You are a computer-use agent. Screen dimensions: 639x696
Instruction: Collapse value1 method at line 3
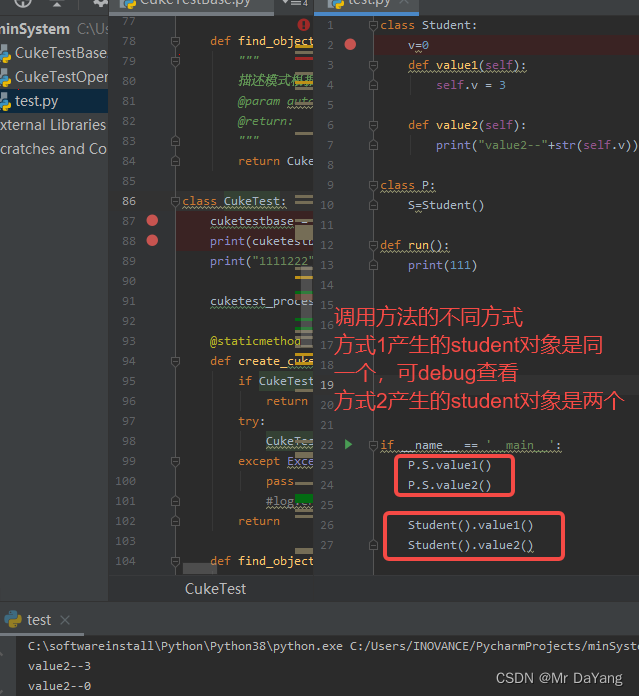pos(373,65)
